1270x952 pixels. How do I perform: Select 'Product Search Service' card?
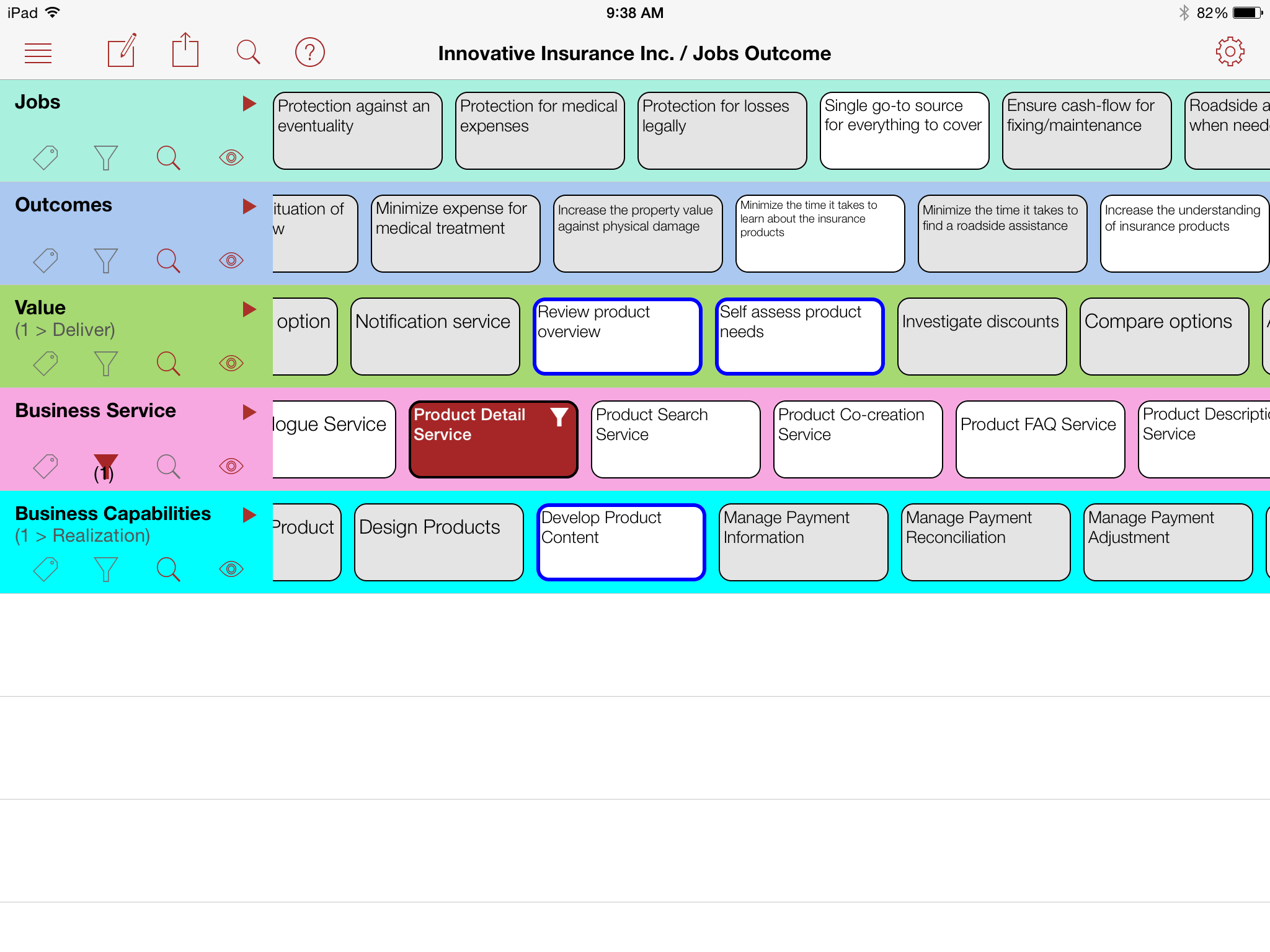[x=676, y=439]
